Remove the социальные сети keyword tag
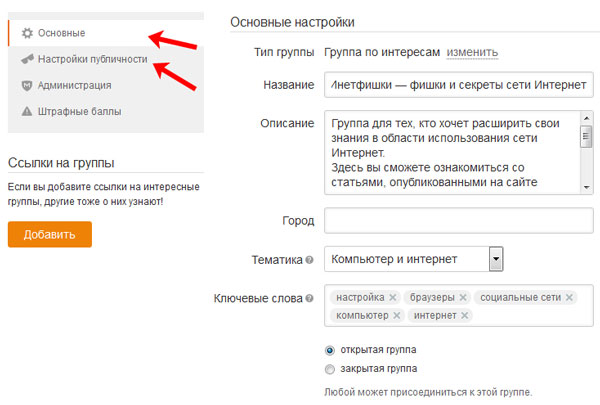The height and width of the screenshot is (405, 600). [x=569, y=297]
